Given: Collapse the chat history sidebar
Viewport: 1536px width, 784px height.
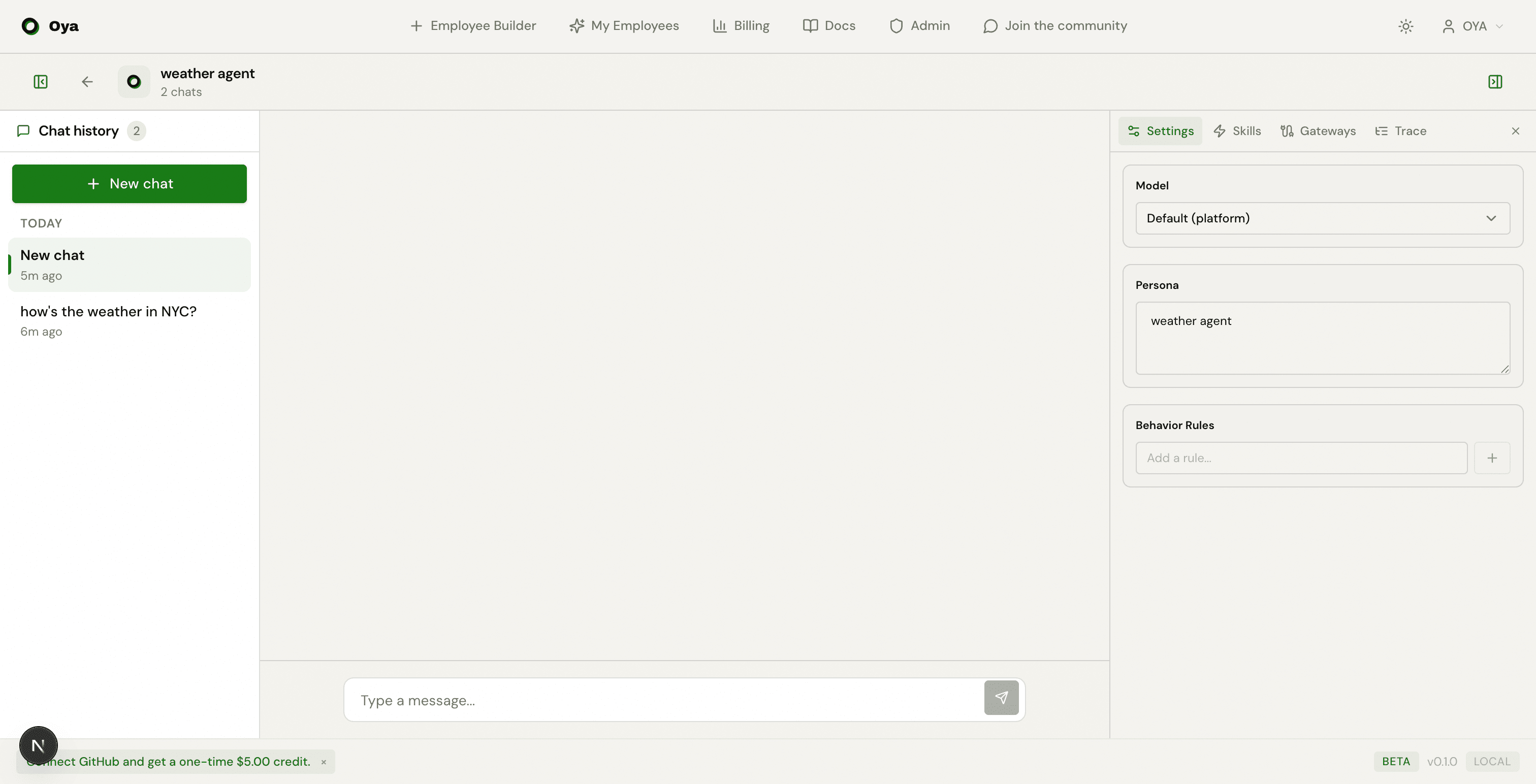Looking at the screenshot, I should [40, 82].
